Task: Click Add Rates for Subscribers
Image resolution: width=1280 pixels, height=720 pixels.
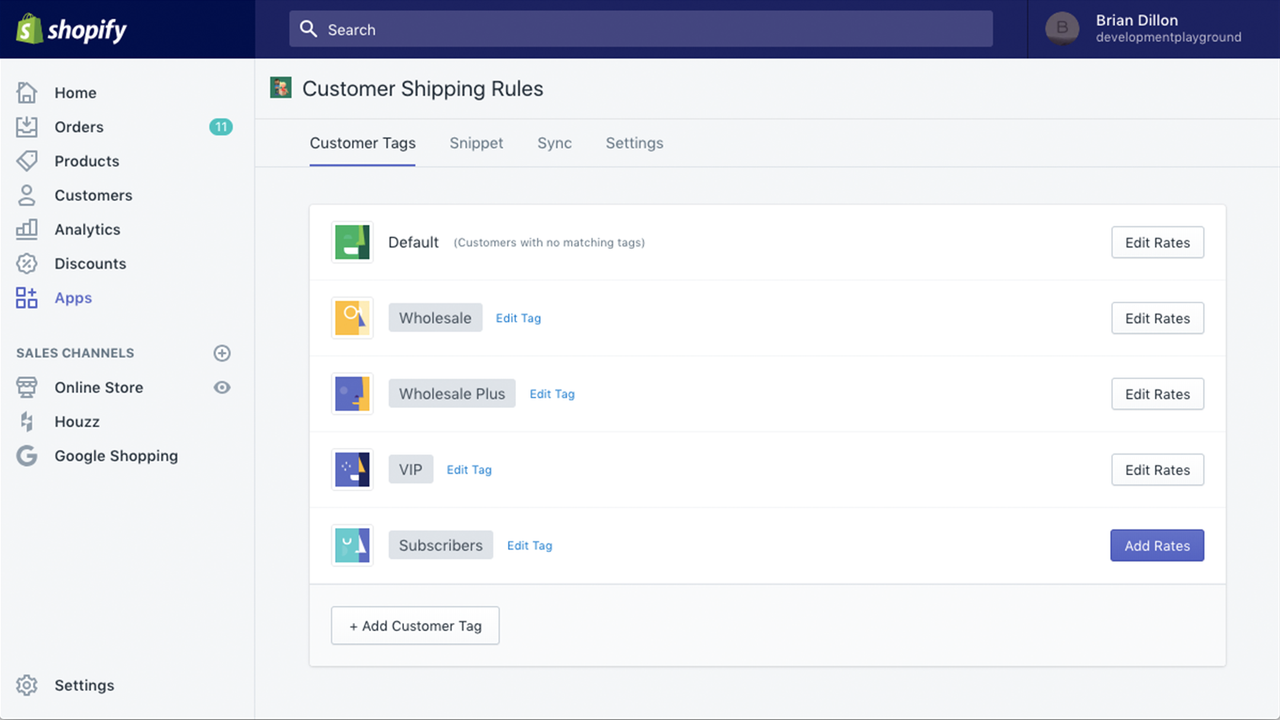Action: (x=1157, y=546)
